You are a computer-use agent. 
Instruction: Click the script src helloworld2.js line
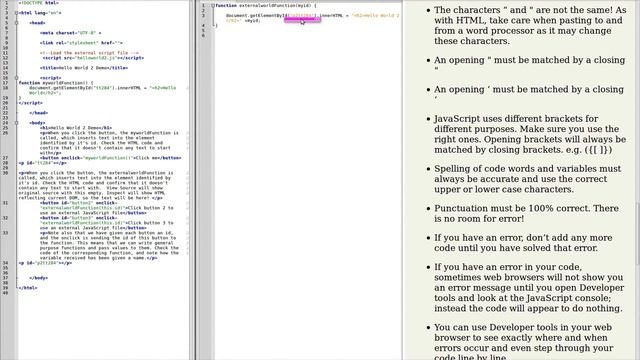[x=93, y=58]
